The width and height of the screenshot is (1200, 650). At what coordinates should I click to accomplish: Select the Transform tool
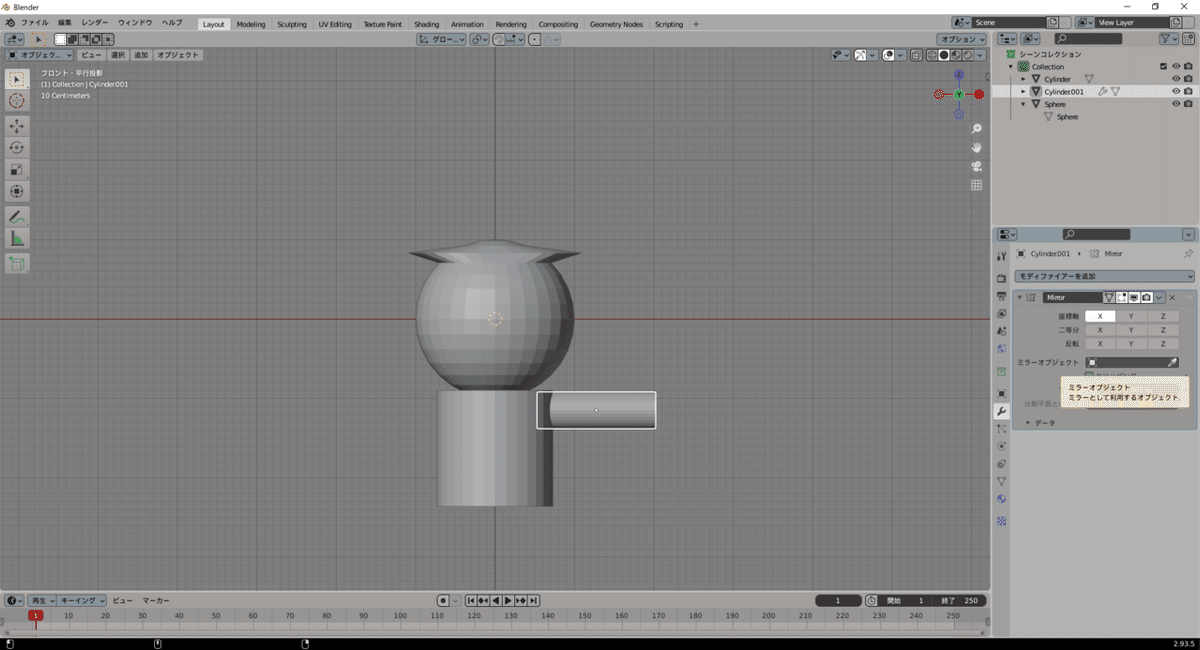coord(17,191)
